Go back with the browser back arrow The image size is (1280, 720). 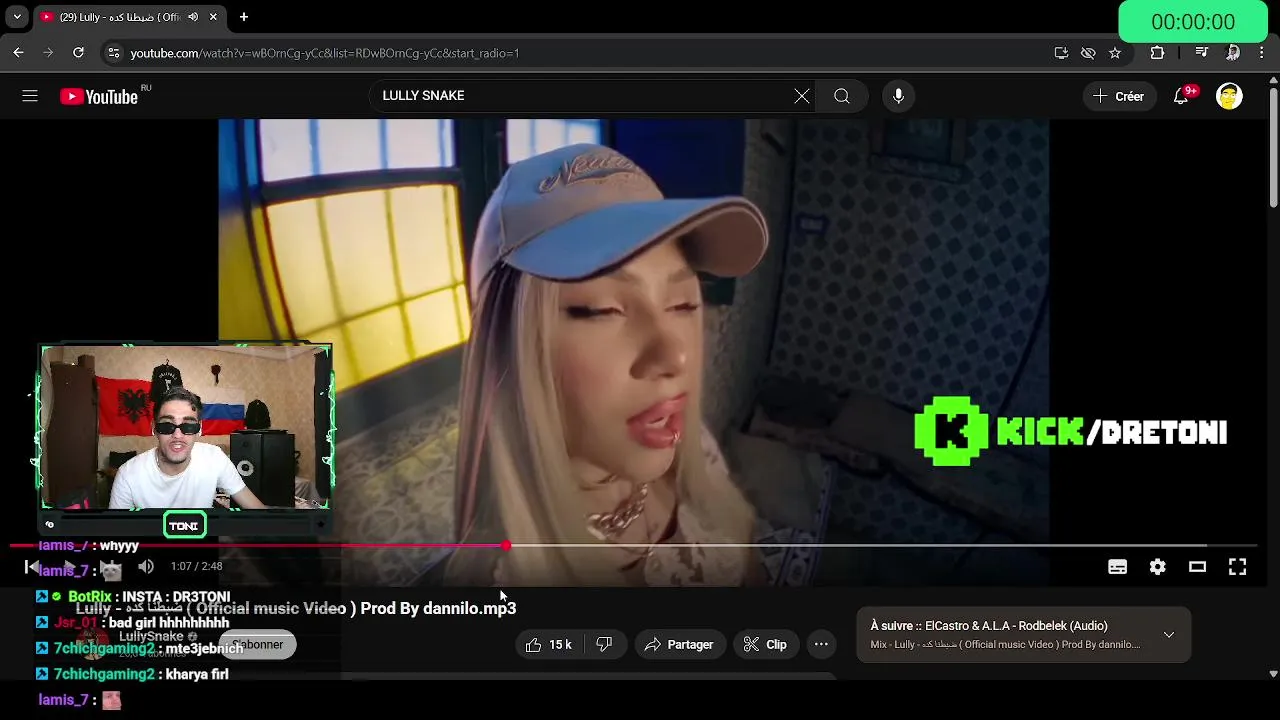[x=18, y=53]
